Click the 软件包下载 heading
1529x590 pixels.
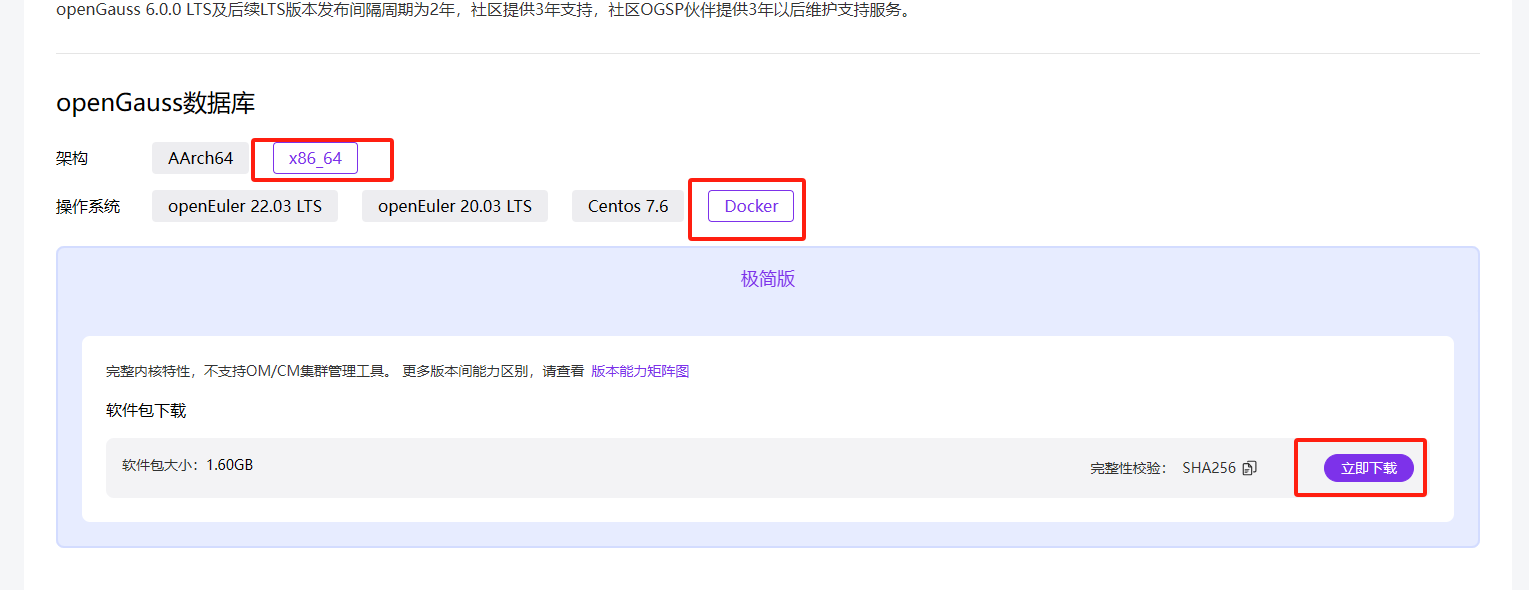(x=146, y=410)
